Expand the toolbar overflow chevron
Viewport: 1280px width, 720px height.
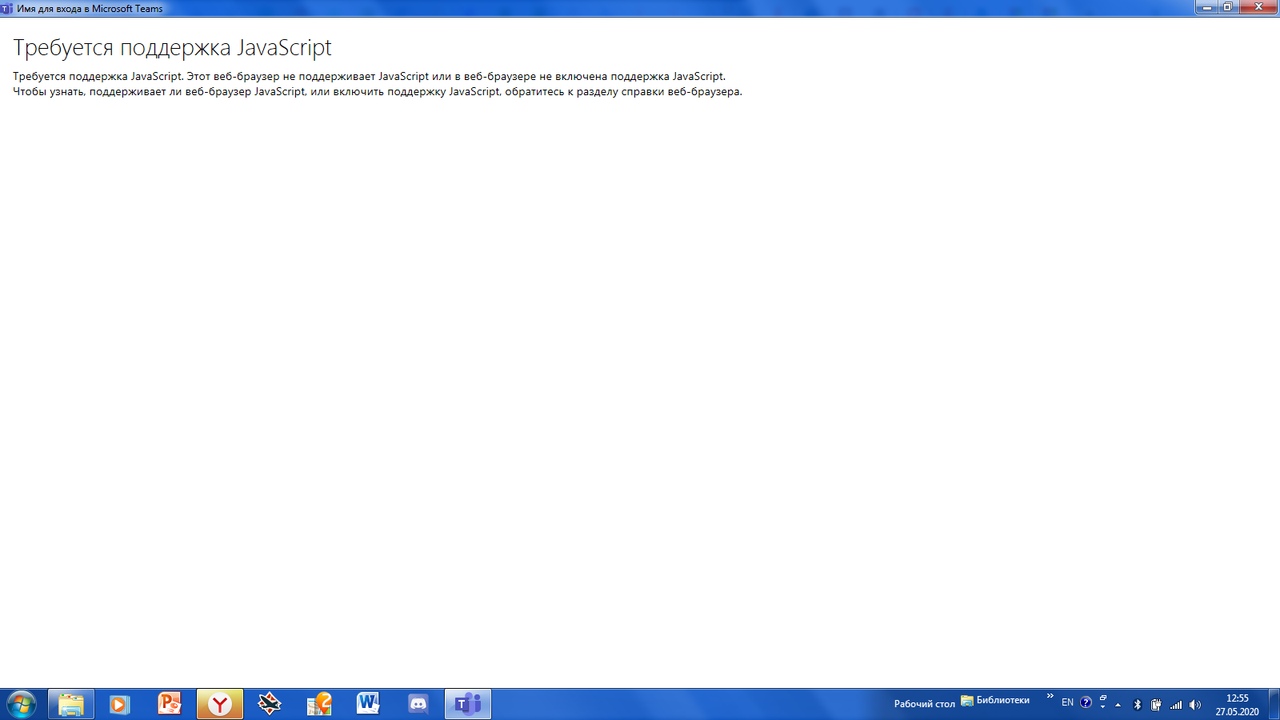[x=1050, y=696]
